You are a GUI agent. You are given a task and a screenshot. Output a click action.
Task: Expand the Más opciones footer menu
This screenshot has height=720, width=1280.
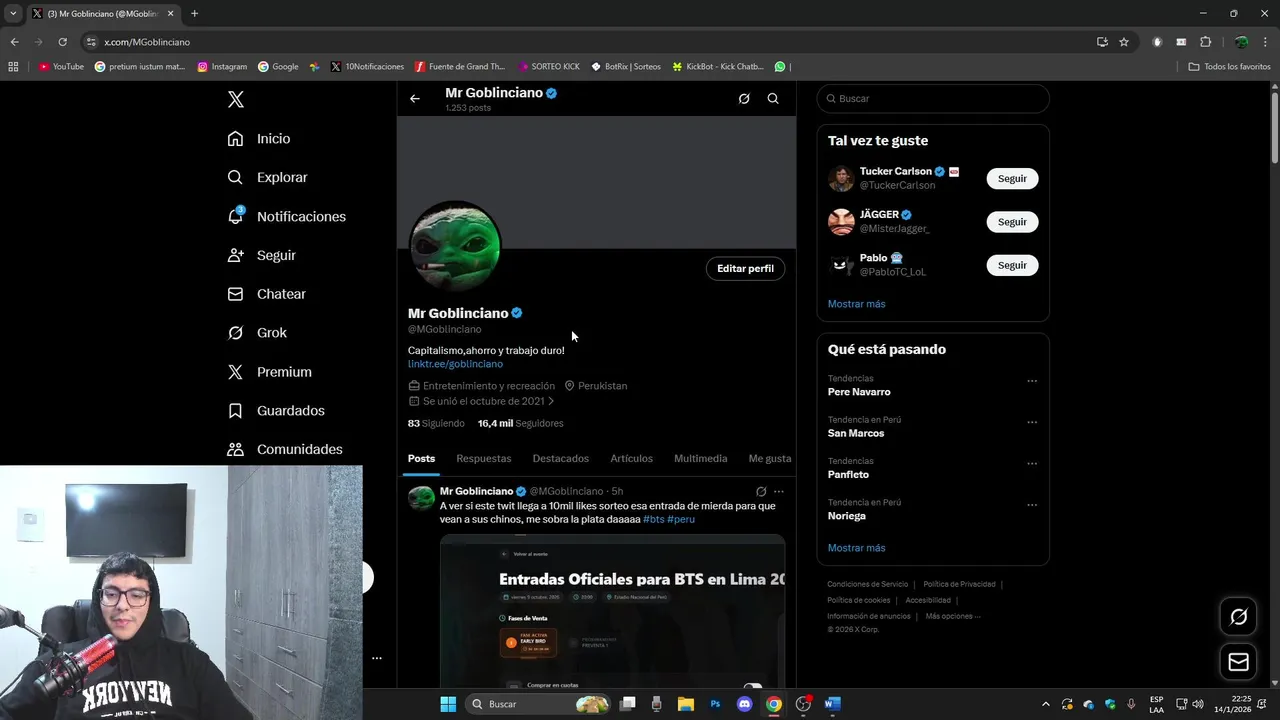tap(953, 616)
